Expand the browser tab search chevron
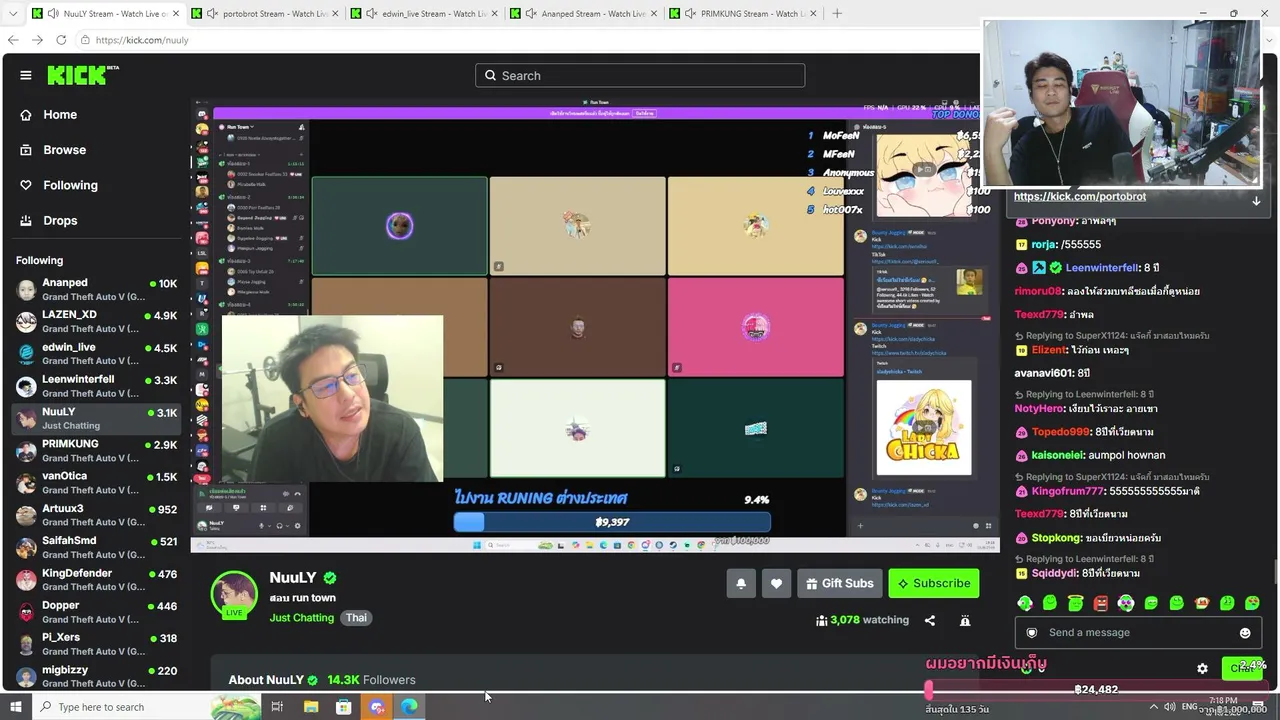 click(12, 14)
